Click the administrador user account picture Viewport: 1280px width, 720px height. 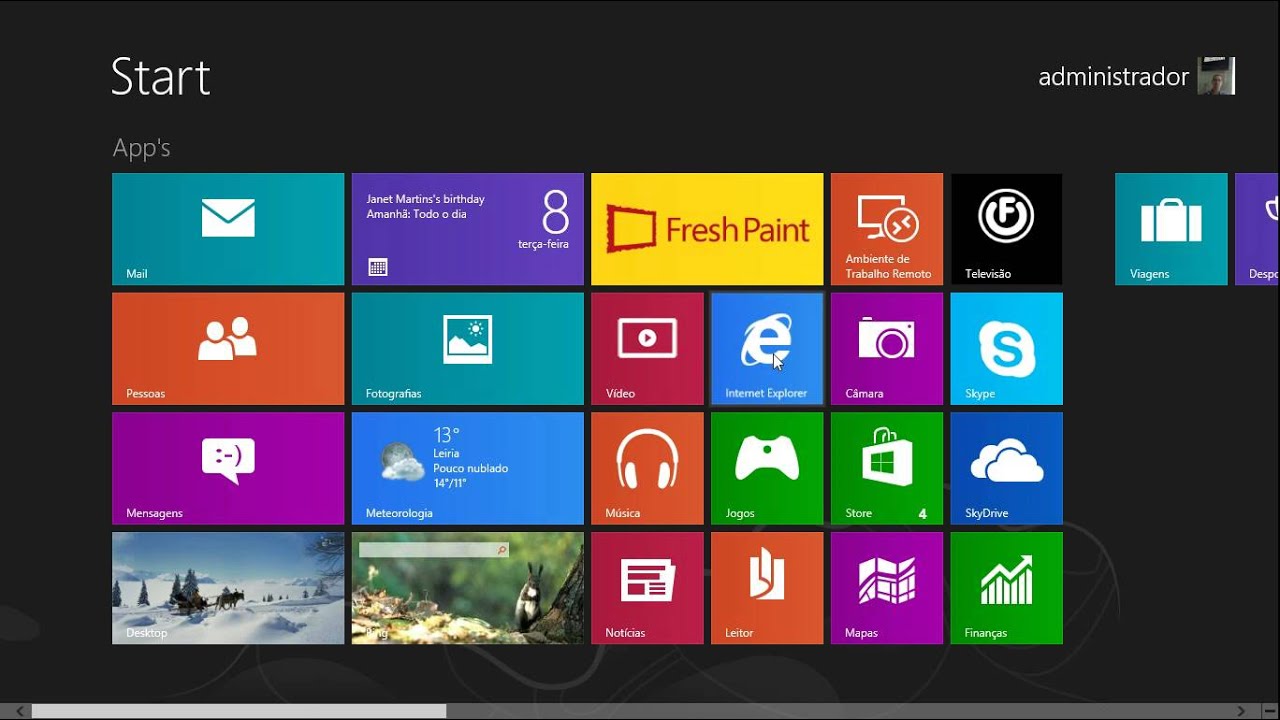click(x=1217, y=76)
